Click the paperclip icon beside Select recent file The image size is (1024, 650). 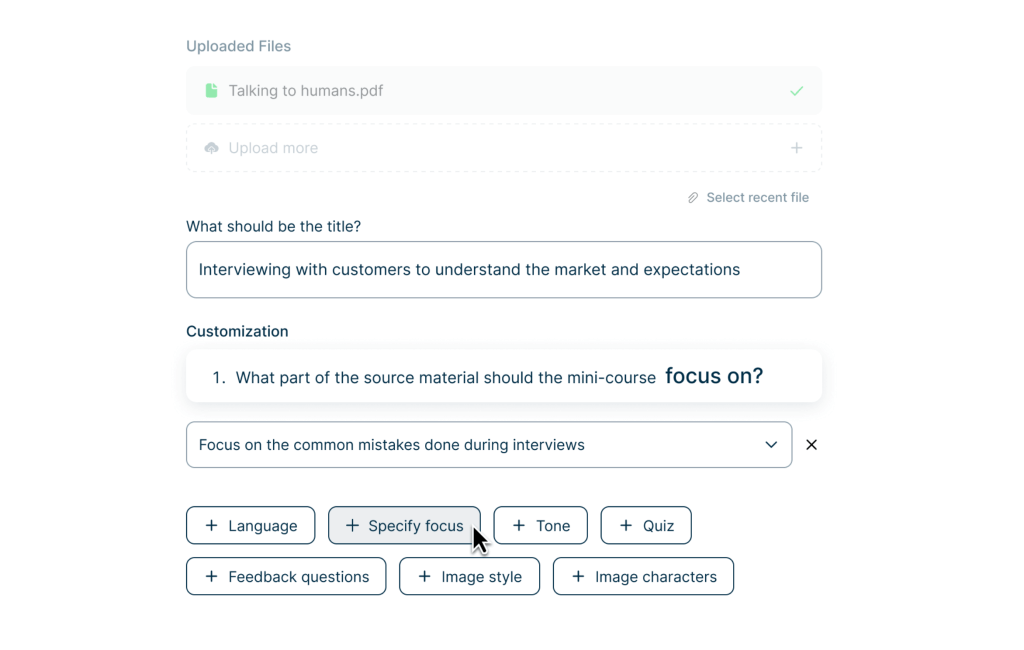coord(693,198)
